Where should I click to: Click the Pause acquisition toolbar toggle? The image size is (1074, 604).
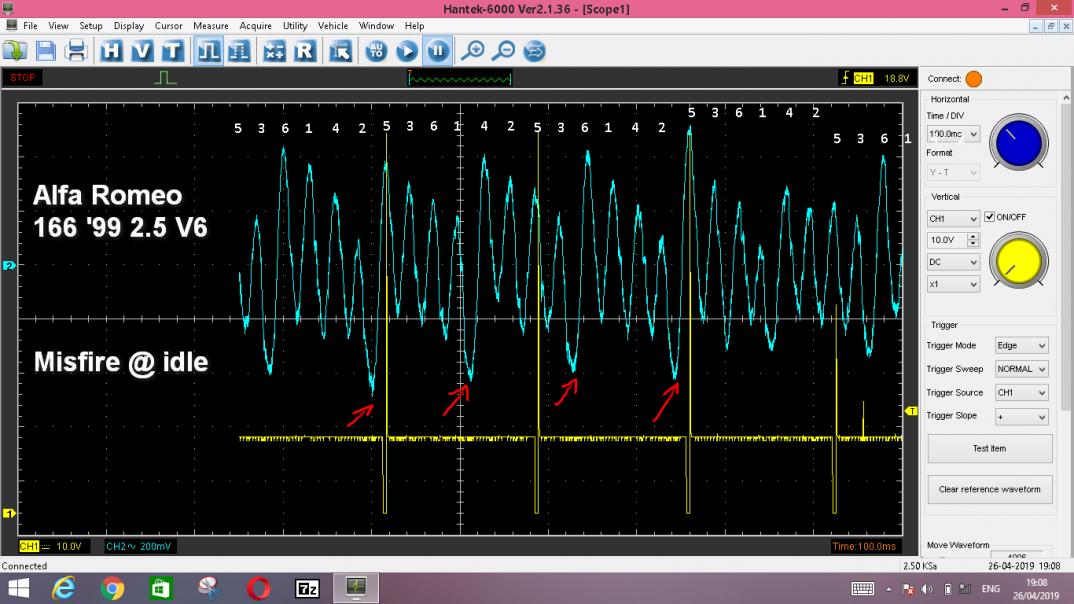tap(438, 51)
